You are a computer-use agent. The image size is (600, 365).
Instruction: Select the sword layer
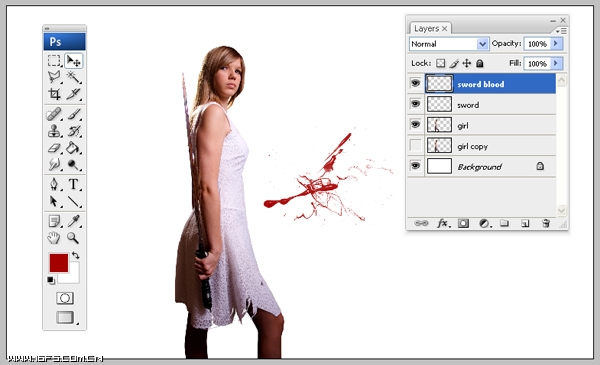point(491,104)
